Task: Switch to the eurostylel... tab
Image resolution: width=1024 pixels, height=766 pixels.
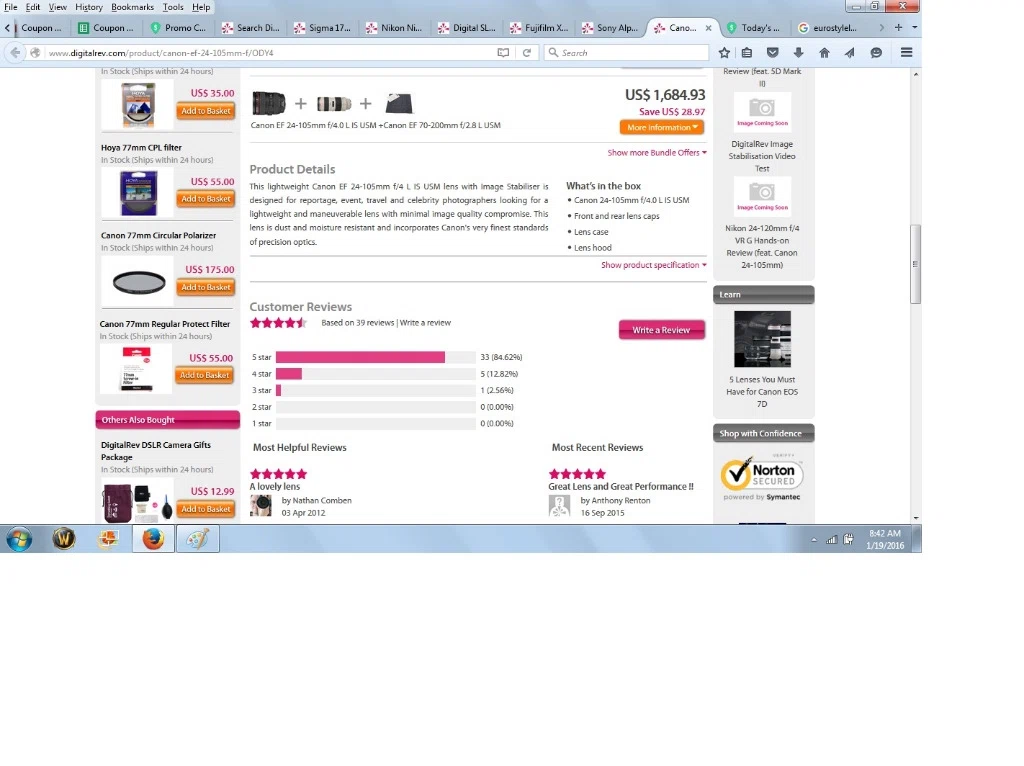Action: click(827, 28)
